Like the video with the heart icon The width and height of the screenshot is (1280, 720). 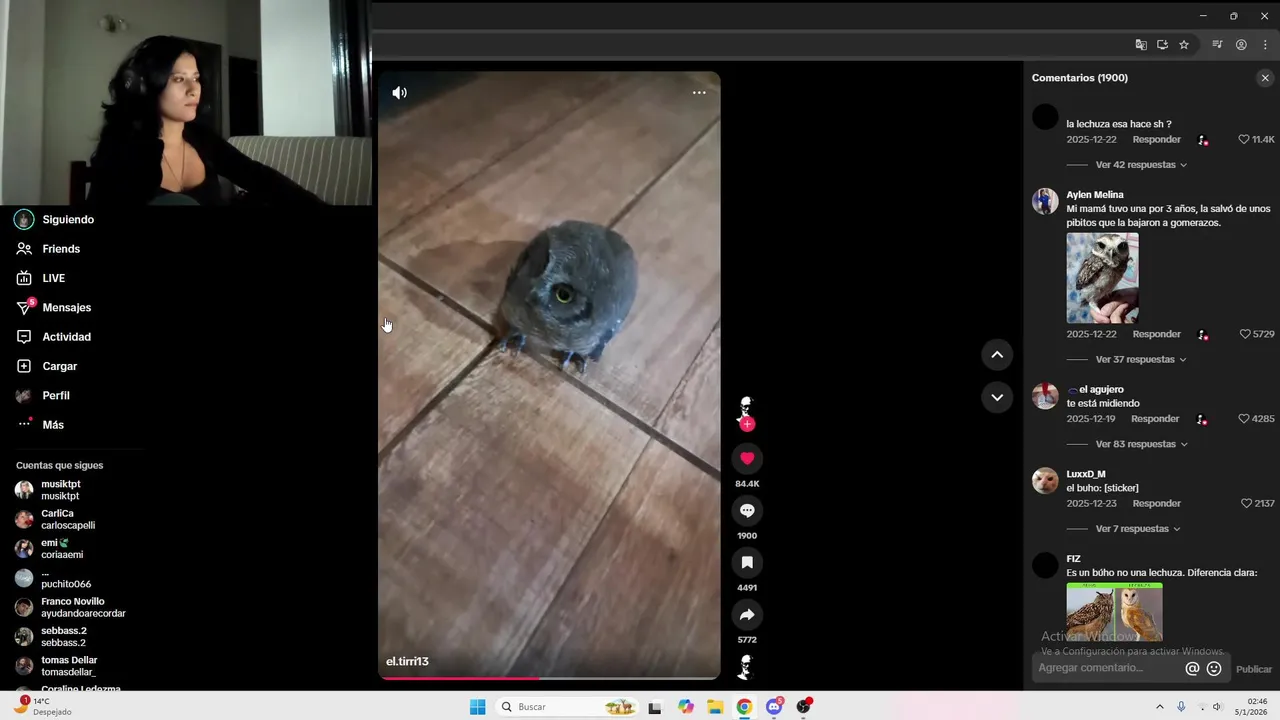[x=747, y=458]
